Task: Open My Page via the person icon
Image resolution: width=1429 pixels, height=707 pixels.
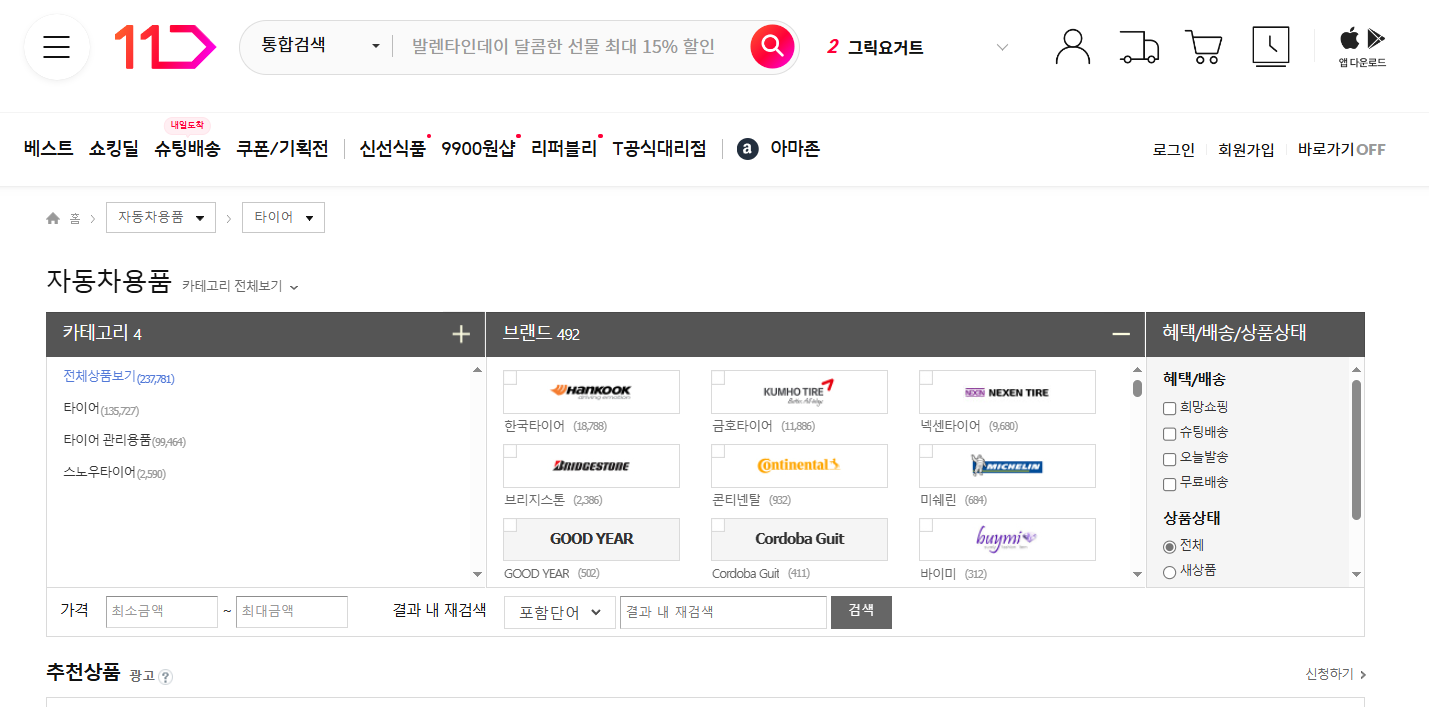Action: 1072,46
